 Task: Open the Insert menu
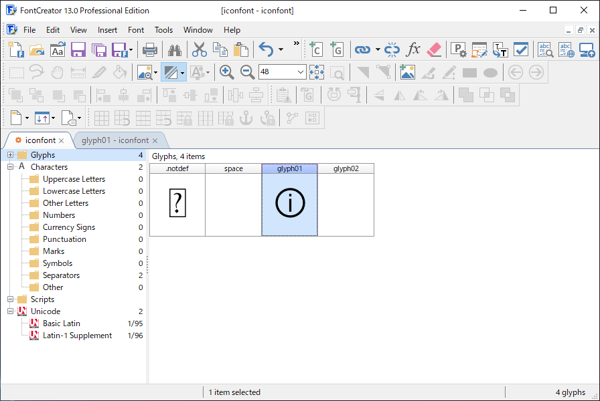click(107, 30)
